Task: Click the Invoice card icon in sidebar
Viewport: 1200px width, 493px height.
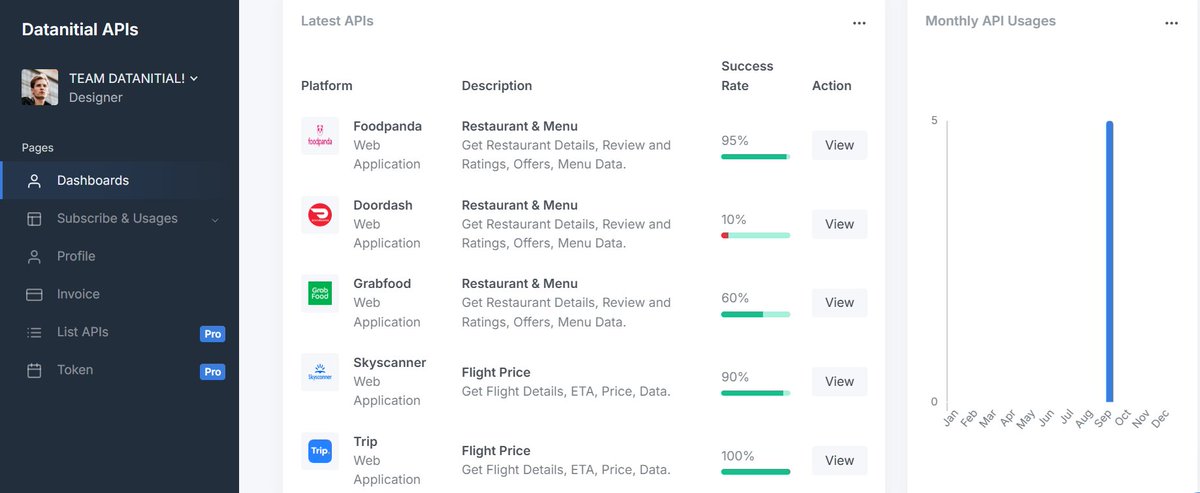Action: pyautogui.click(x=34, y=295)
